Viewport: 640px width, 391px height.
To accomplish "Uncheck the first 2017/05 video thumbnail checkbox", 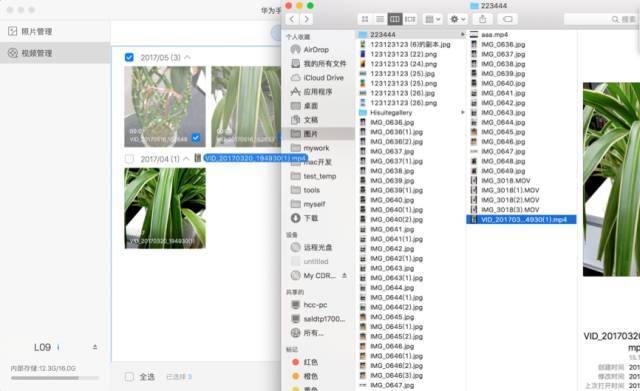I will (196, 138).
